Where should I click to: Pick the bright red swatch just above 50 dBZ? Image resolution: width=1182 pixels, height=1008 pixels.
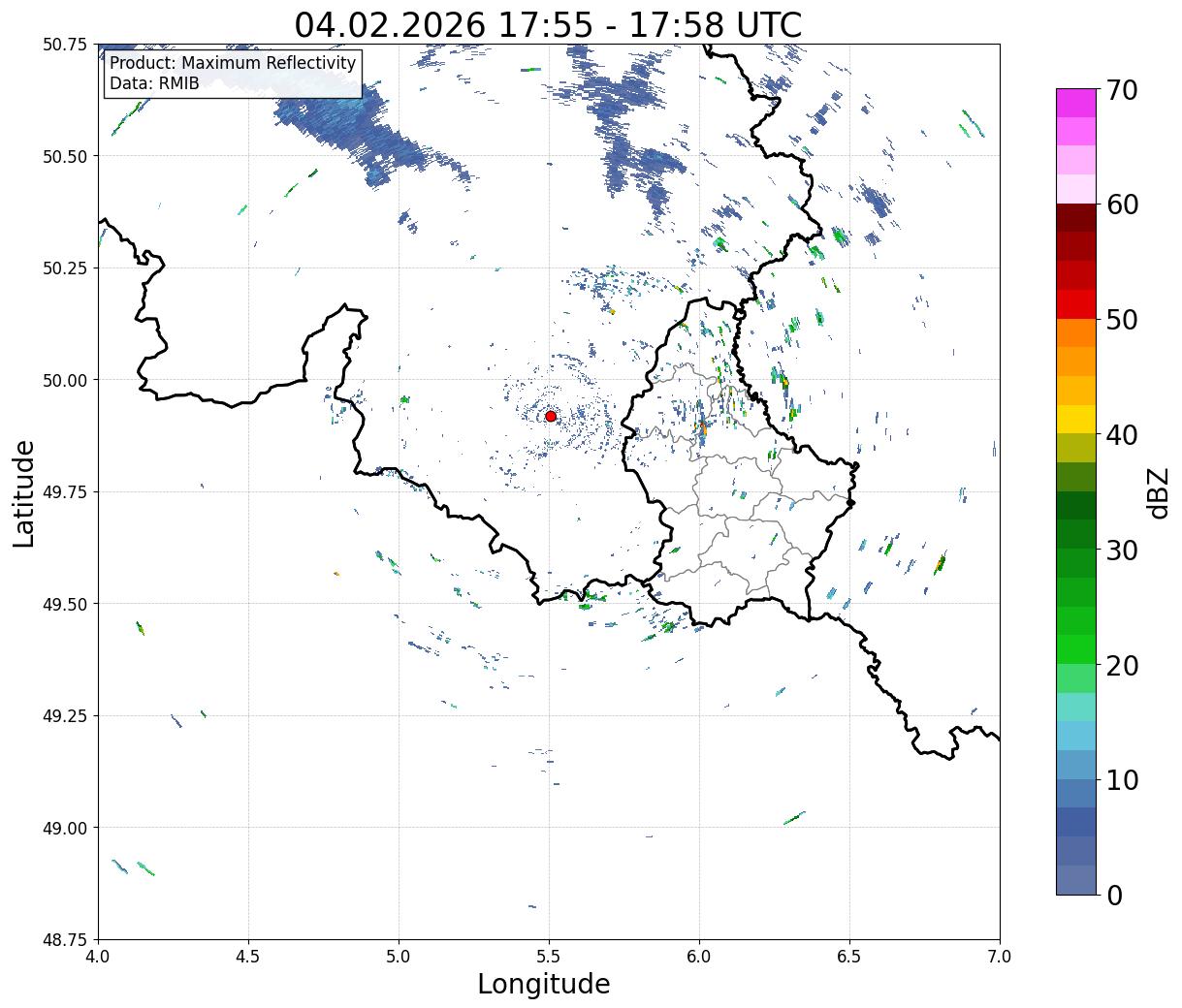(x=1076, y=304)
